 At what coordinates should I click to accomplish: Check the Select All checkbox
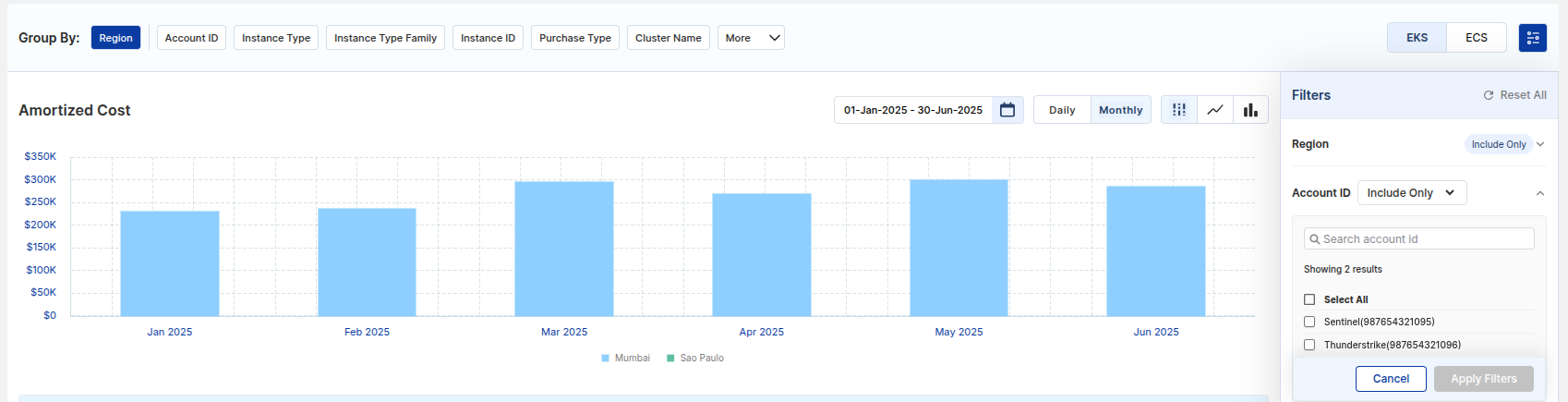(x=1309, y=299)
